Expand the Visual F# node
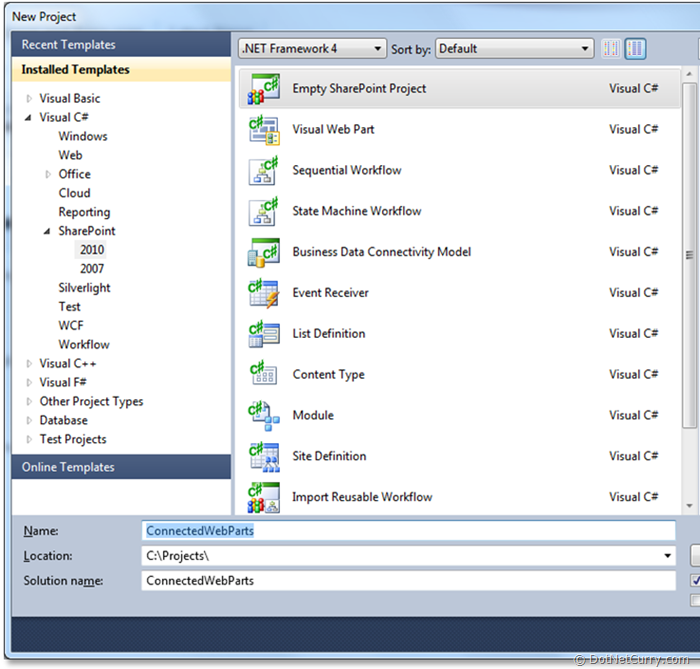The width and height of the screenshot is (700, 669). [x=29, y=382]
